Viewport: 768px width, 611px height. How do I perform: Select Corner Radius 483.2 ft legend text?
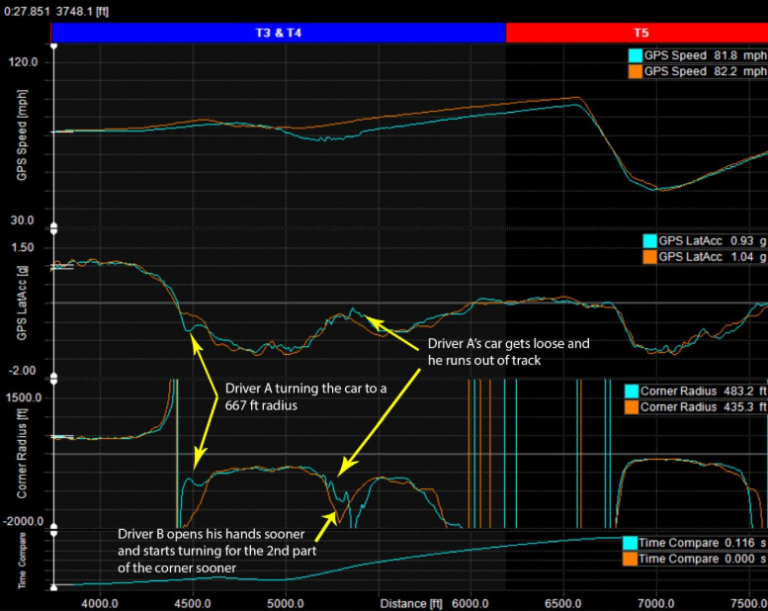click(x=703, y=391)
